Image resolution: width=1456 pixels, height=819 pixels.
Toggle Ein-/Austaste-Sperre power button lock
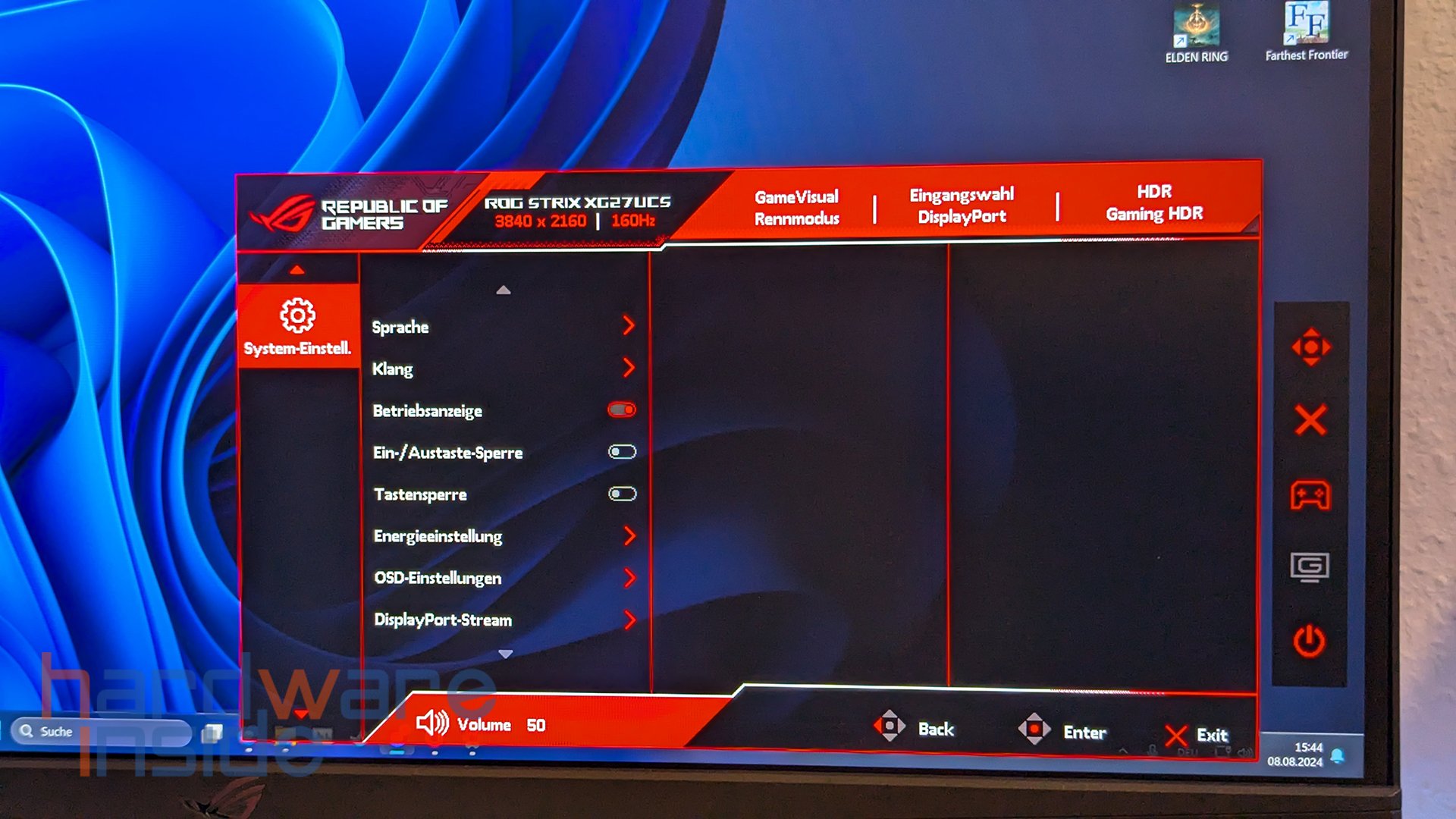[622, 452]
